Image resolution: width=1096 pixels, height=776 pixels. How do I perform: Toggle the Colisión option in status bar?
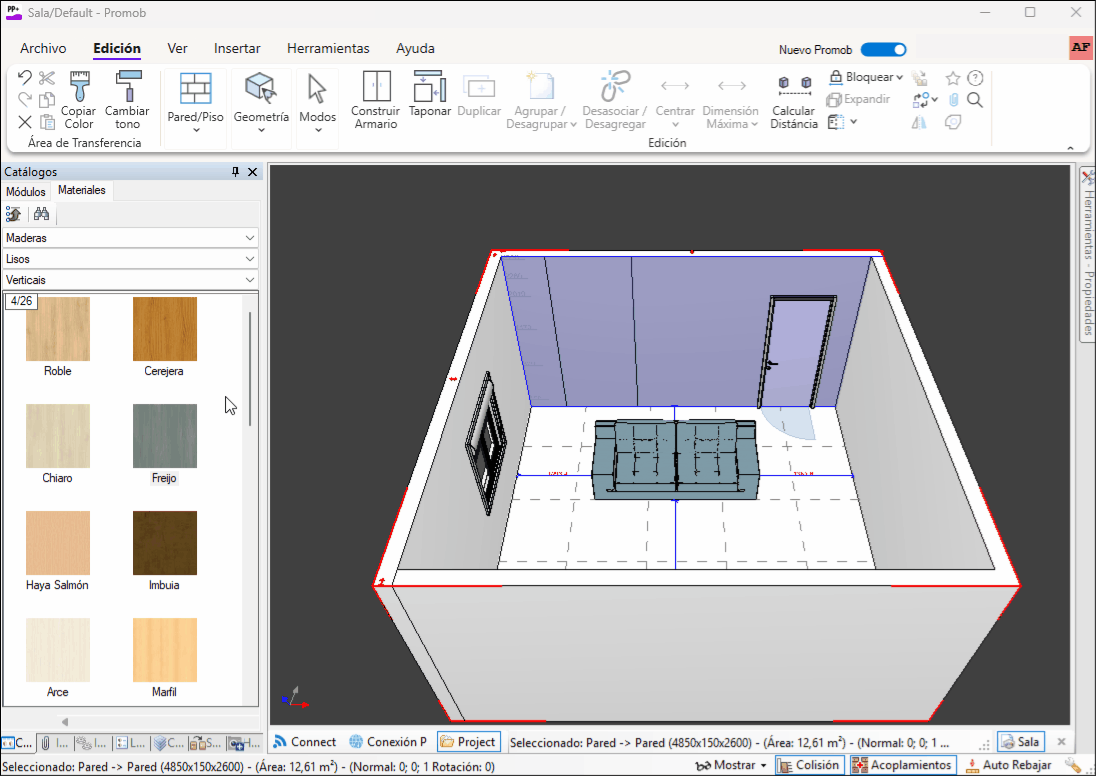tap(811, 765)
